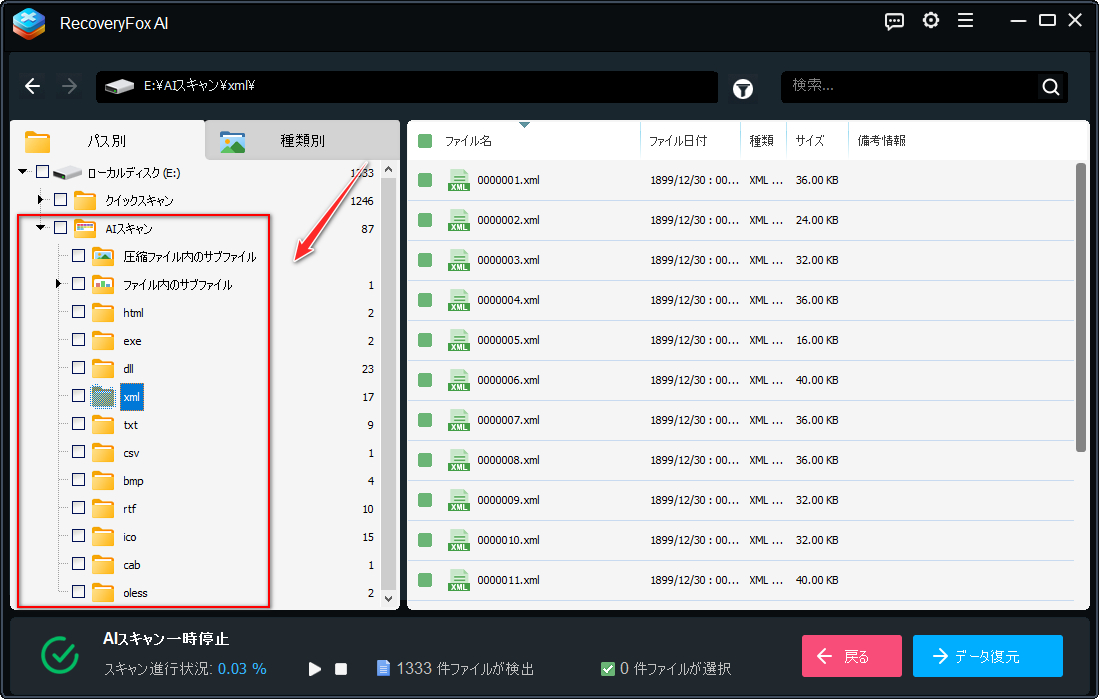
Task: Open the hamburger menu icon
Action: (x=965, y=21)
